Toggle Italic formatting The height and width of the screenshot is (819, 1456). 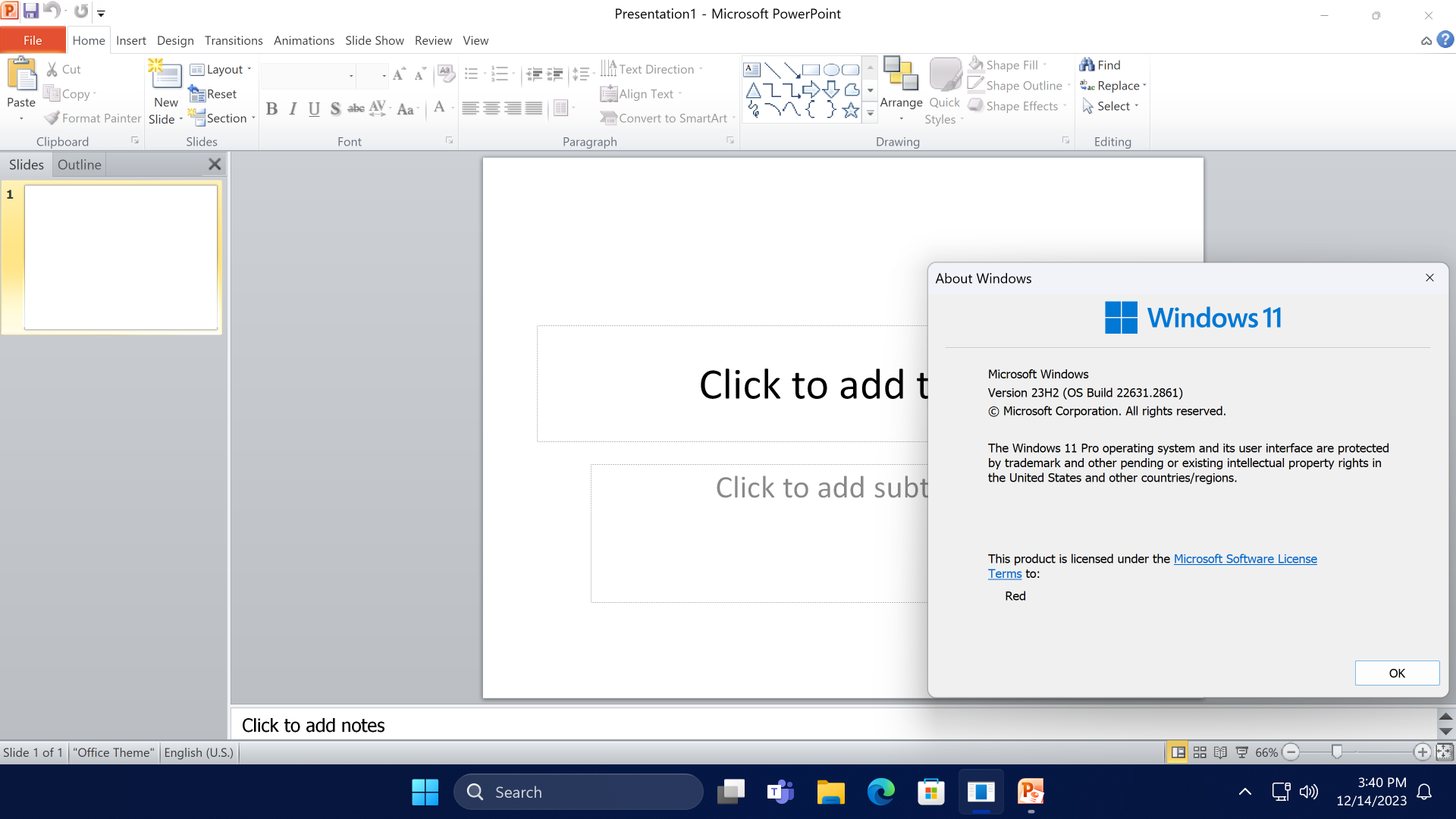[x=293, y=109]
